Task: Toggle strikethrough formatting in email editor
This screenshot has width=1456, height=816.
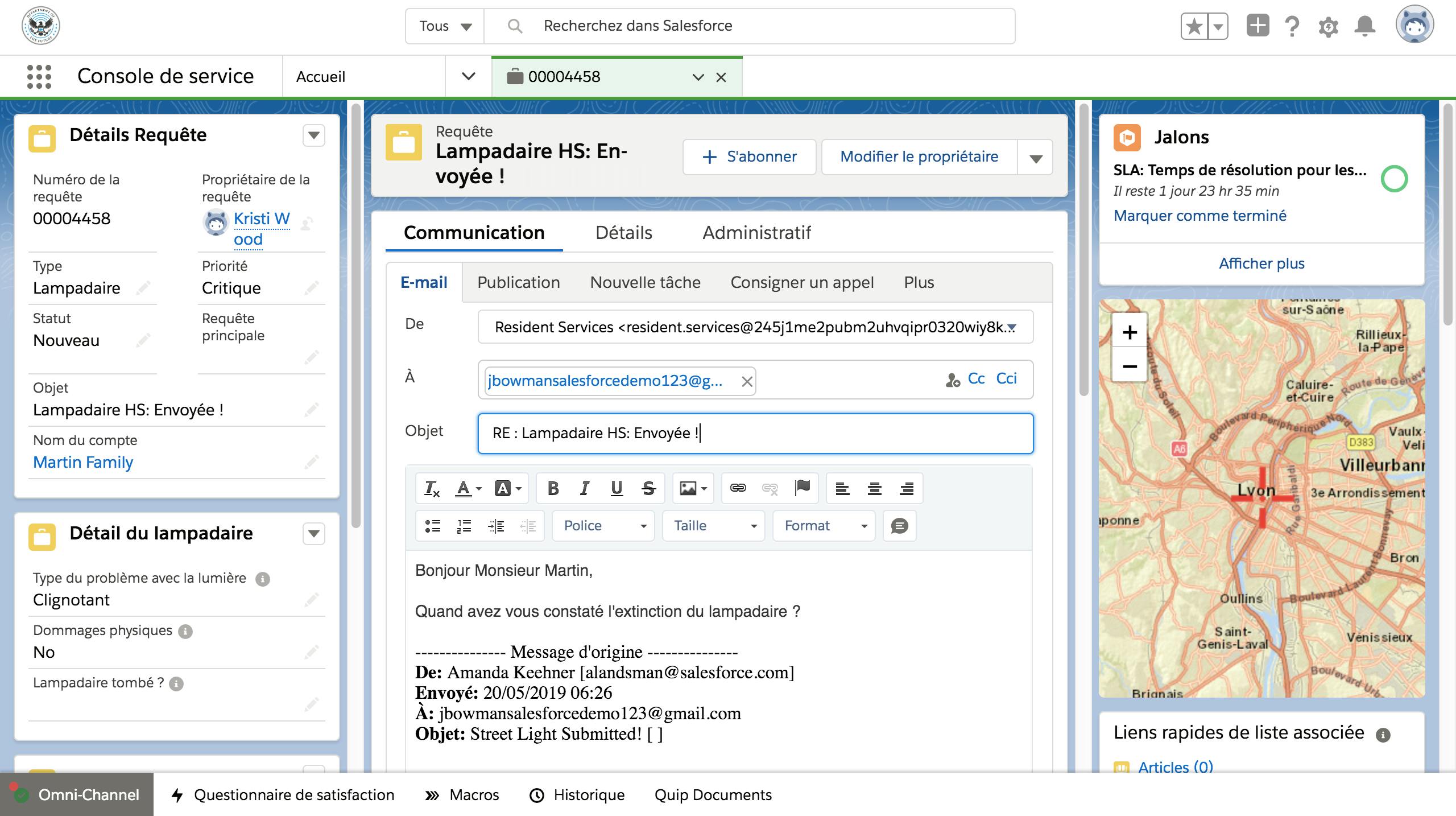Action: (648, 488)
